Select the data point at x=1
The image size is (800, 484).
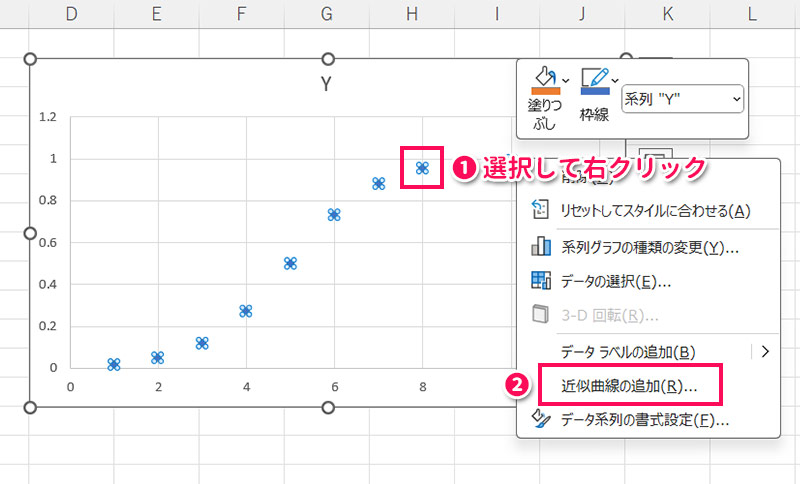[x=114, y=364]
